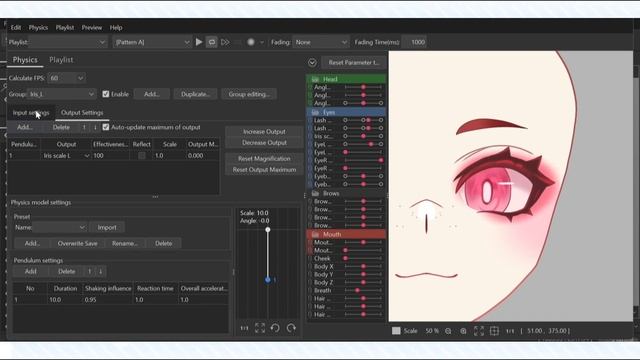Click the zoom out magnifier in the view bar

pyautogui.click(x=448, y=331)
